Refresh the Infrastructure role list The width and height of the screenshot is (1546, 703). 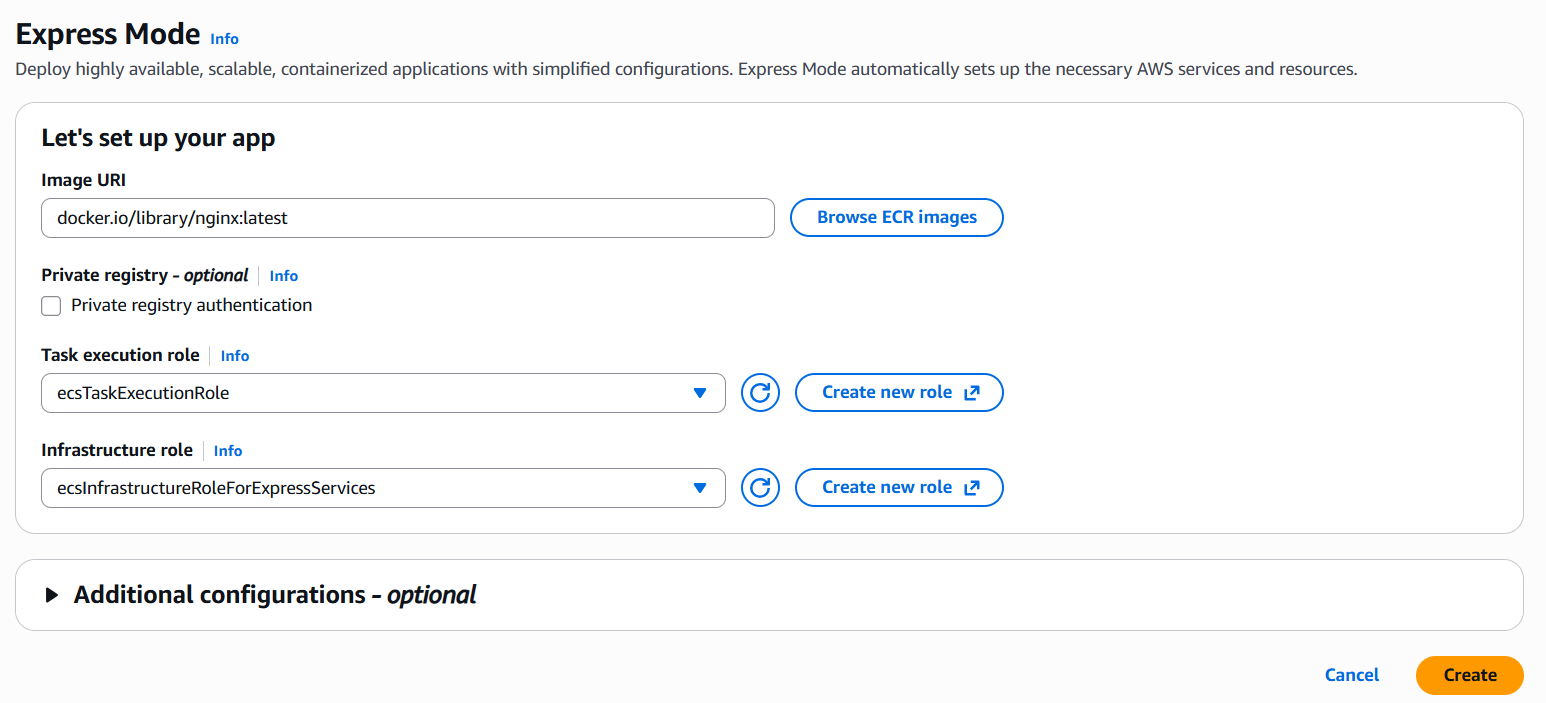[760, 488]
